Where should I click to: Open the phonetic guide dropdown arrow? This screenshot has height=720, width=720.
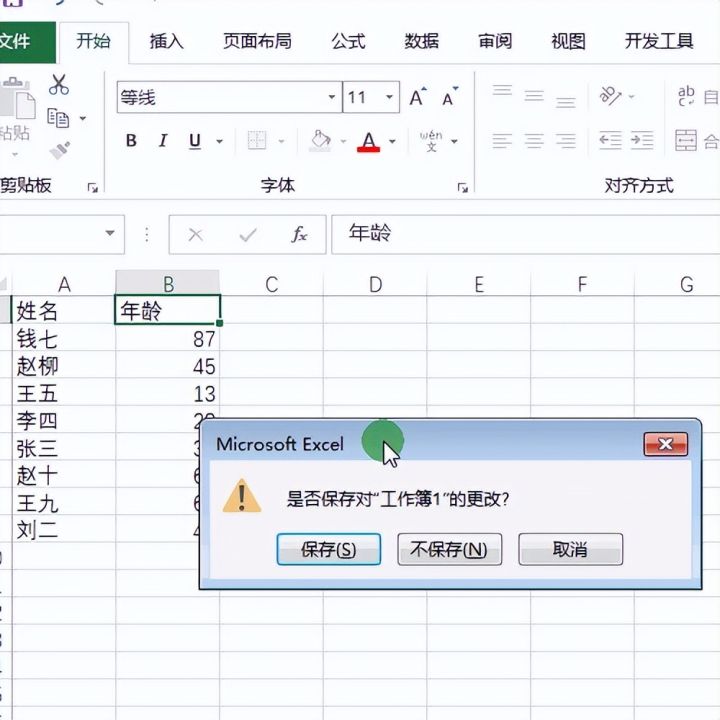[454, 141]
